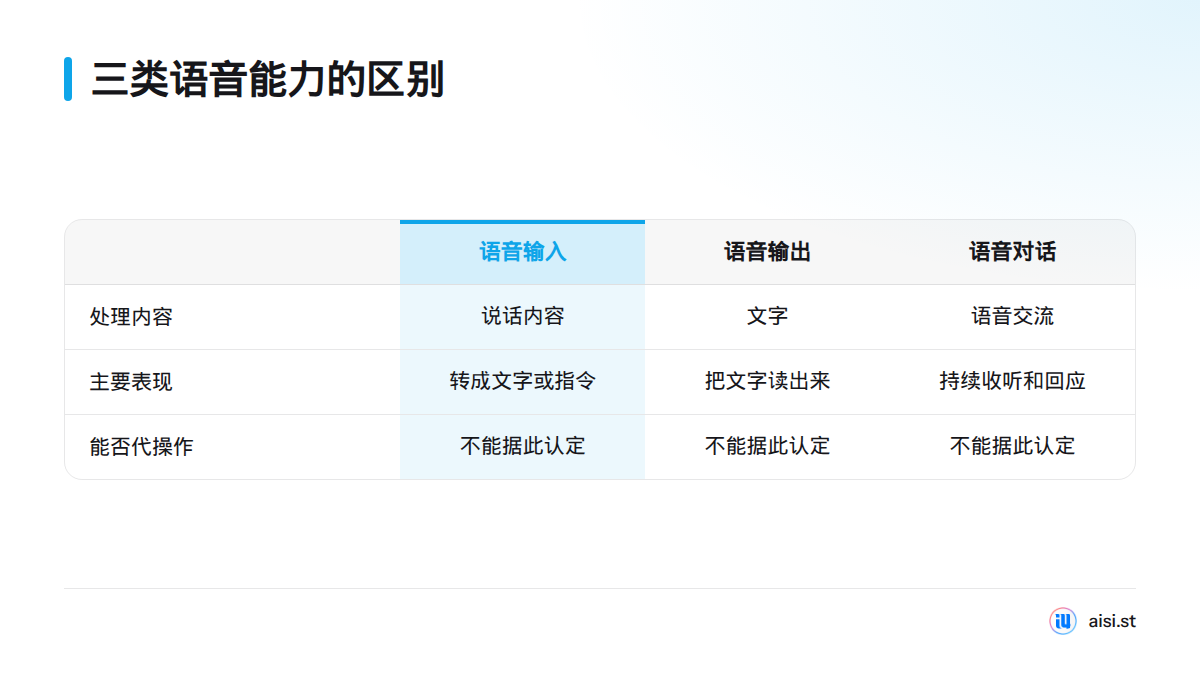
Task: Click the 主要表现 row label
Action: (131, 382)
